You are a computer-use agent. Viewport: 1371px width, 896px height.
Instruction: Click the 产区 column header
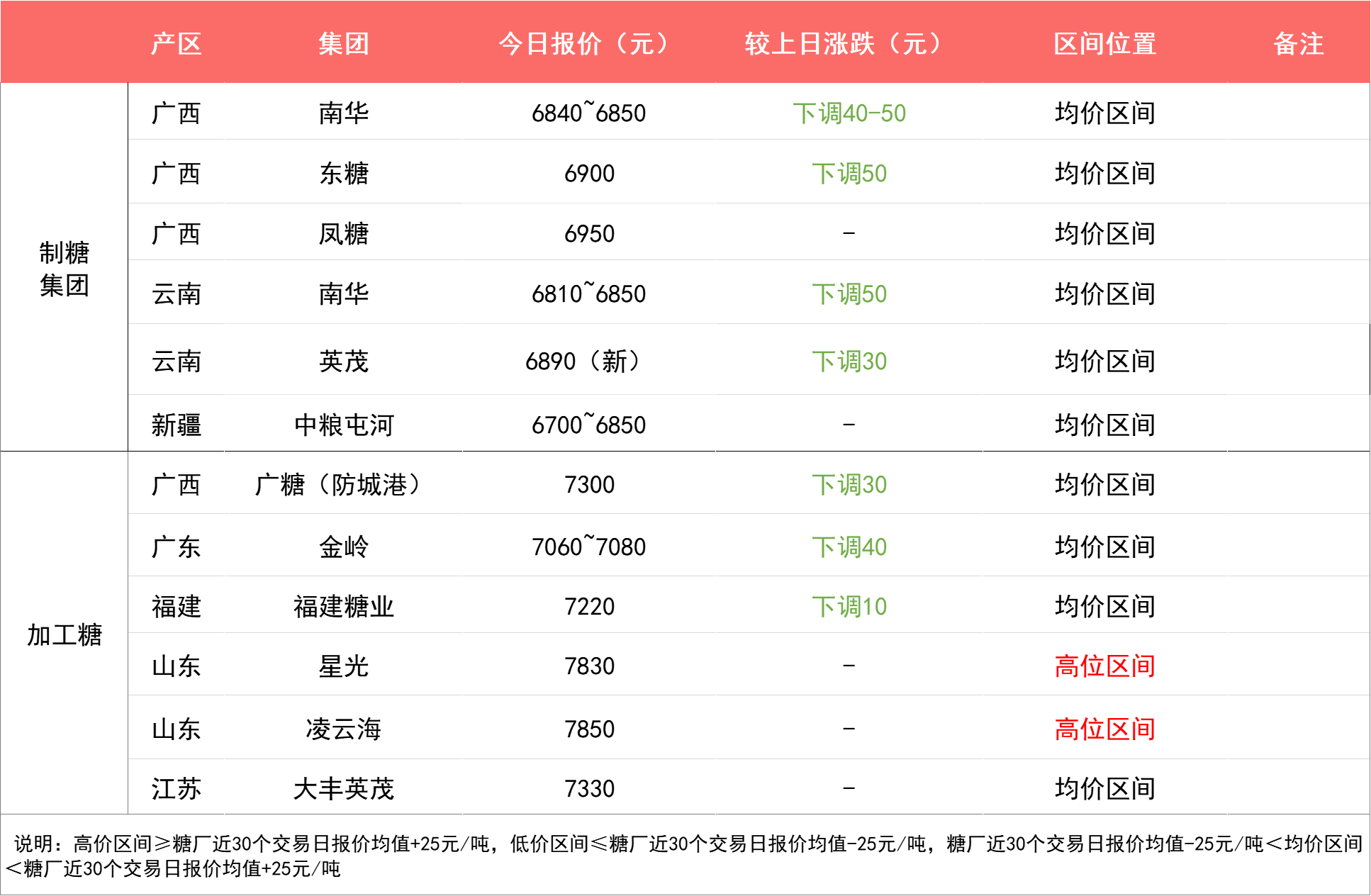point(176,44)
